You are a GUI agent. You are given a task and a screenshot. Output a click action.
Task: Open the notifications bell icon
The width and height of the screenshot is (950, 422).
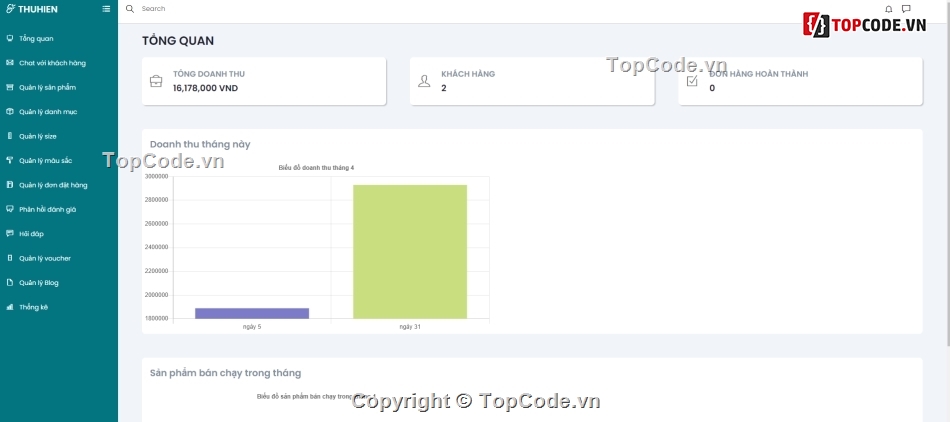pyautogui.click(x=889, y=9)
